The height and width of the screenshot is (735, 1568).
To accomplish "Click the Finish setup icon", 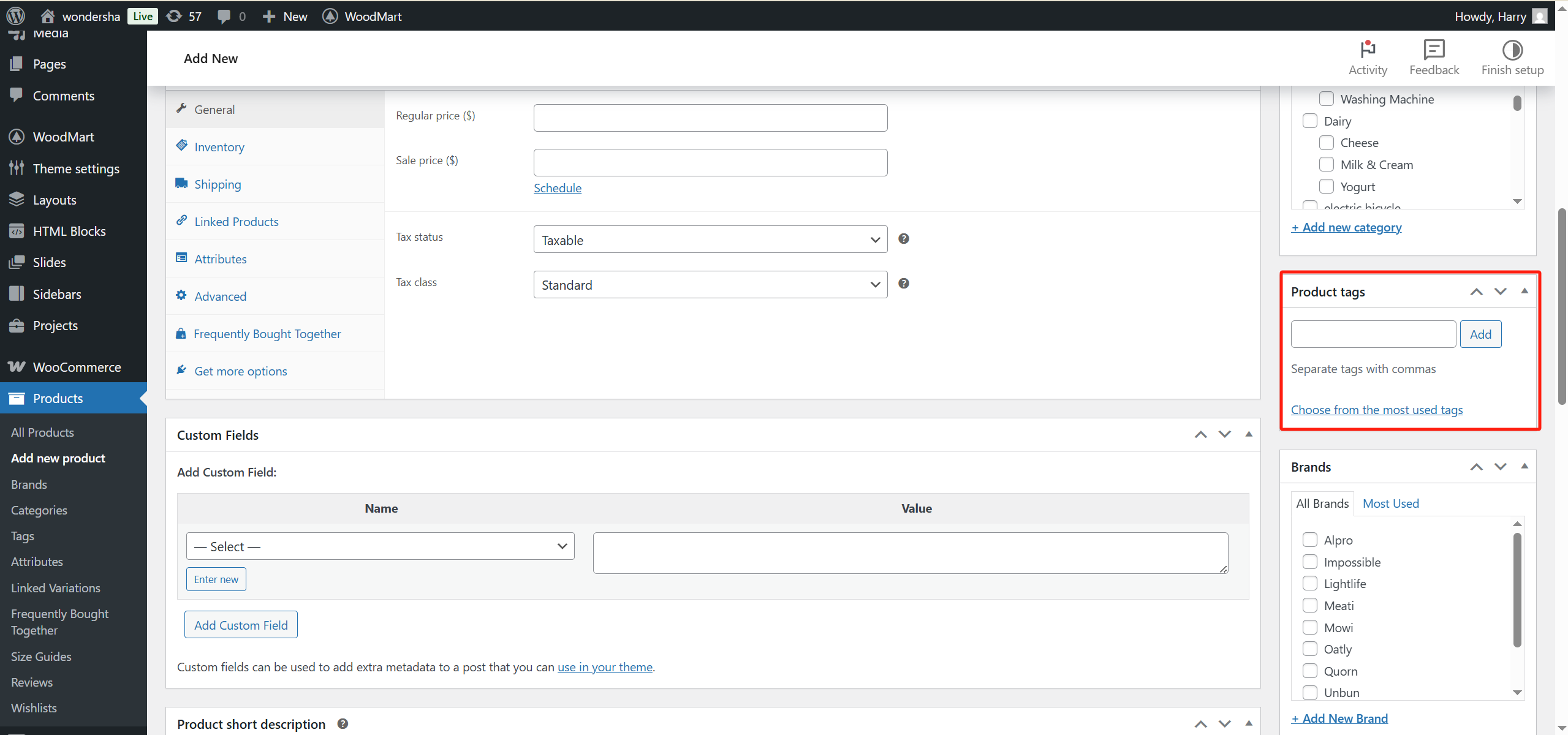I will (x=1512, y=50).
